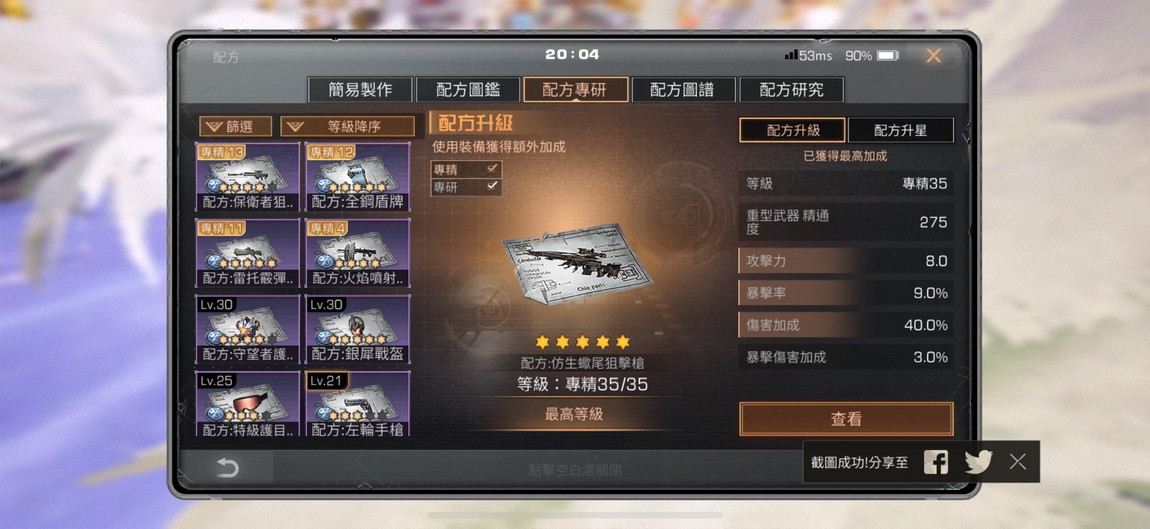
Task: Switch to the 配方圖鑑 tab
Action: (x=467, y=90)
